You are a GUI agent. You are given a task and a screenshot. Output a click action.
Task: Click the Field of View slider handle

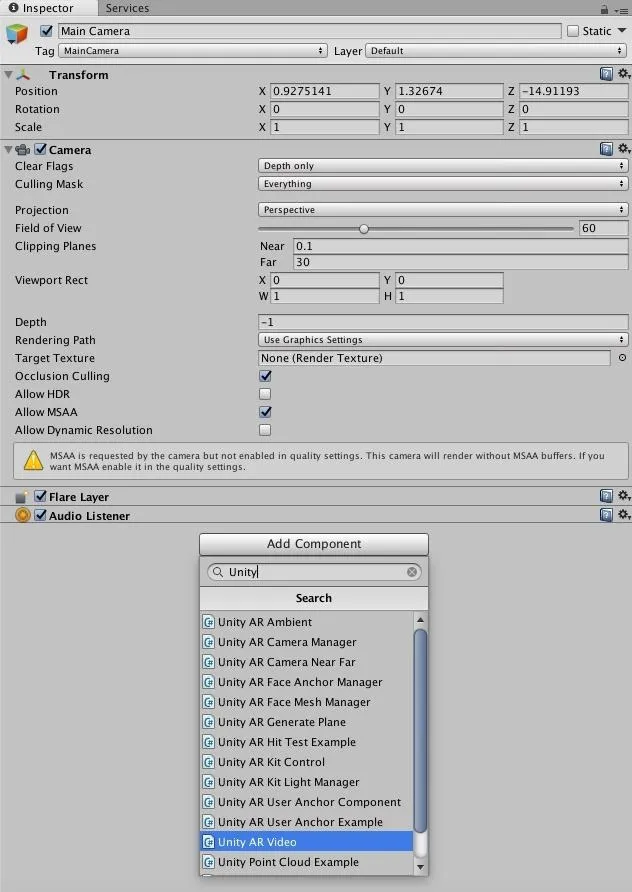coord(364,229)
